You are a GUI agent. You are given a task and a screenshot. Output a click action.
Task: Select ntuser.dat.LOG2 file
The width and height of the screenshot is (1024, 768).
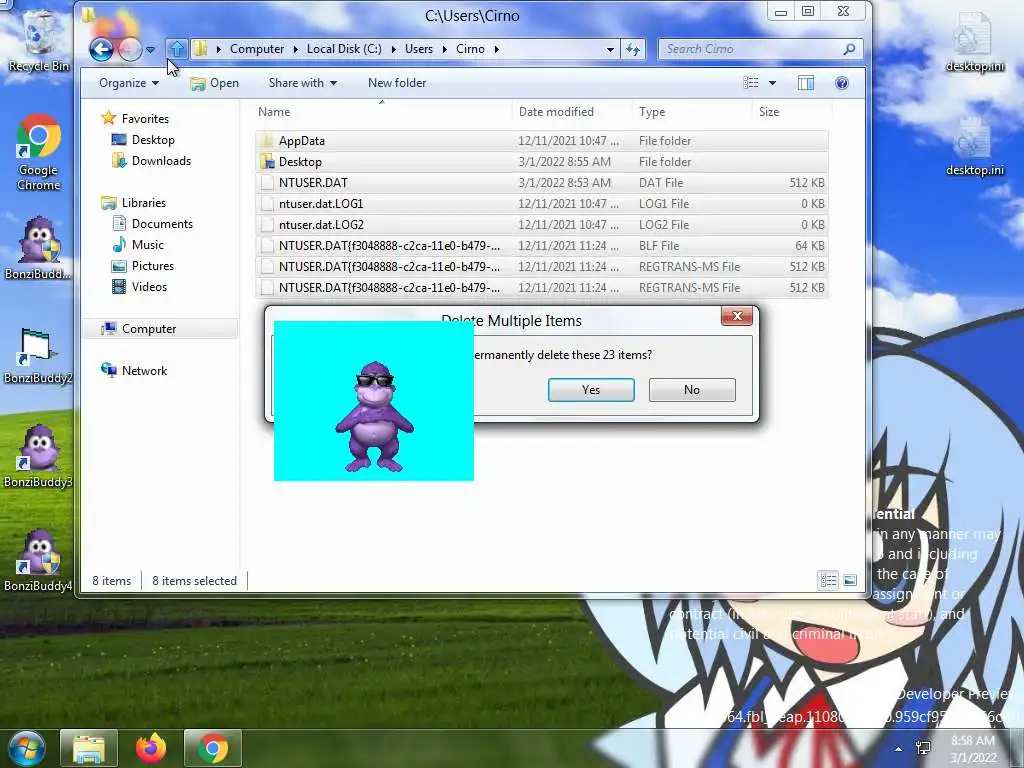tap(541, 225)
